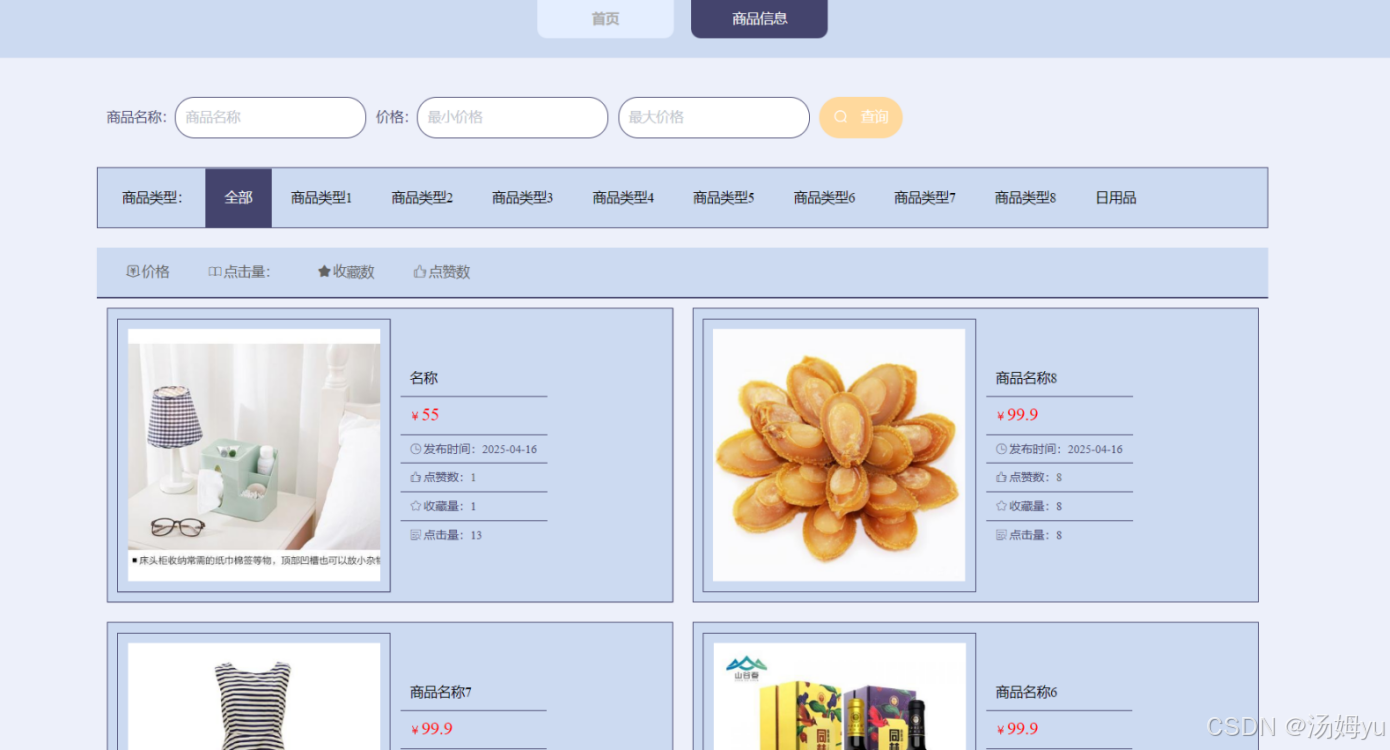Open the dried abalone product image
The image size is (1390, 750).
[839, 455]
